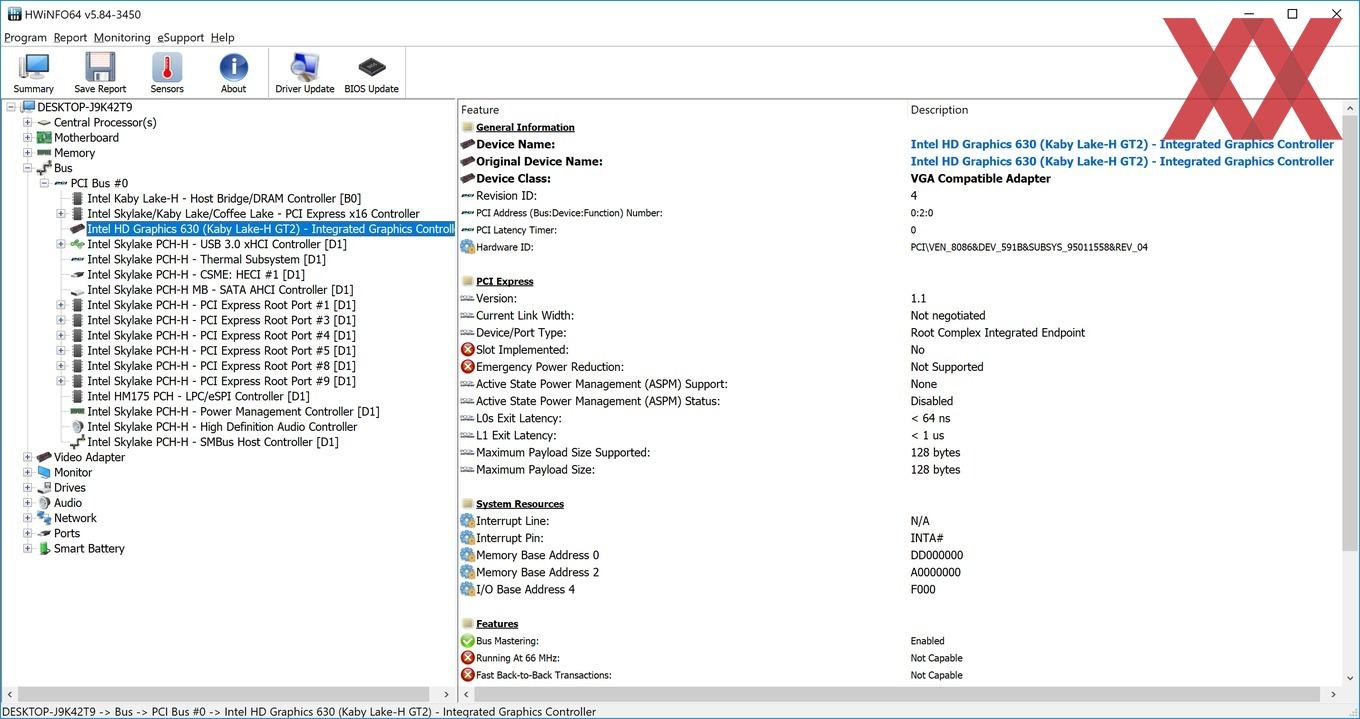The width and height of the screenshot is (1360, 719).
Task: Select SATA AHCI Controller entry
Action: coord(220,290)
